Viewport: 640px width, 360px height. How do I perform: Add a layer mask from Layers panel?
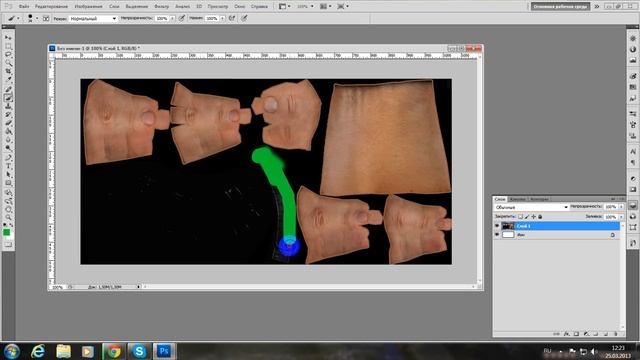click(576, 334)
